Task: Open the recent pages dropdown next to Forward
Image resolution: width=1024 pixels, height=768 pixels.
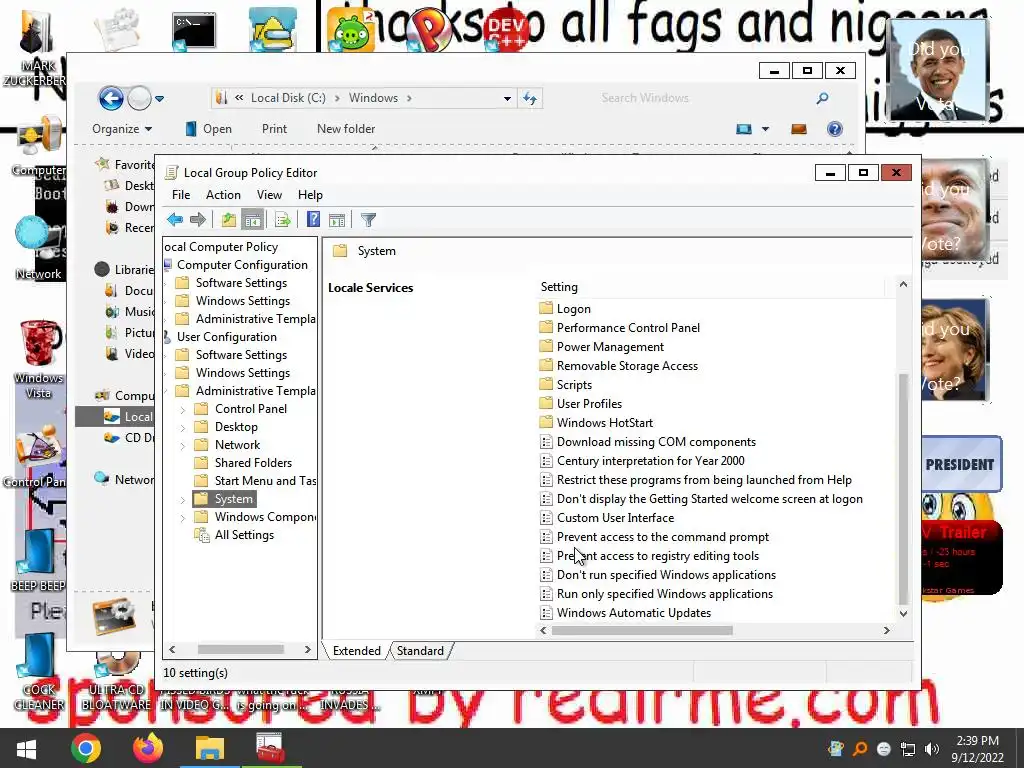Action: click(x=159, y=99)
